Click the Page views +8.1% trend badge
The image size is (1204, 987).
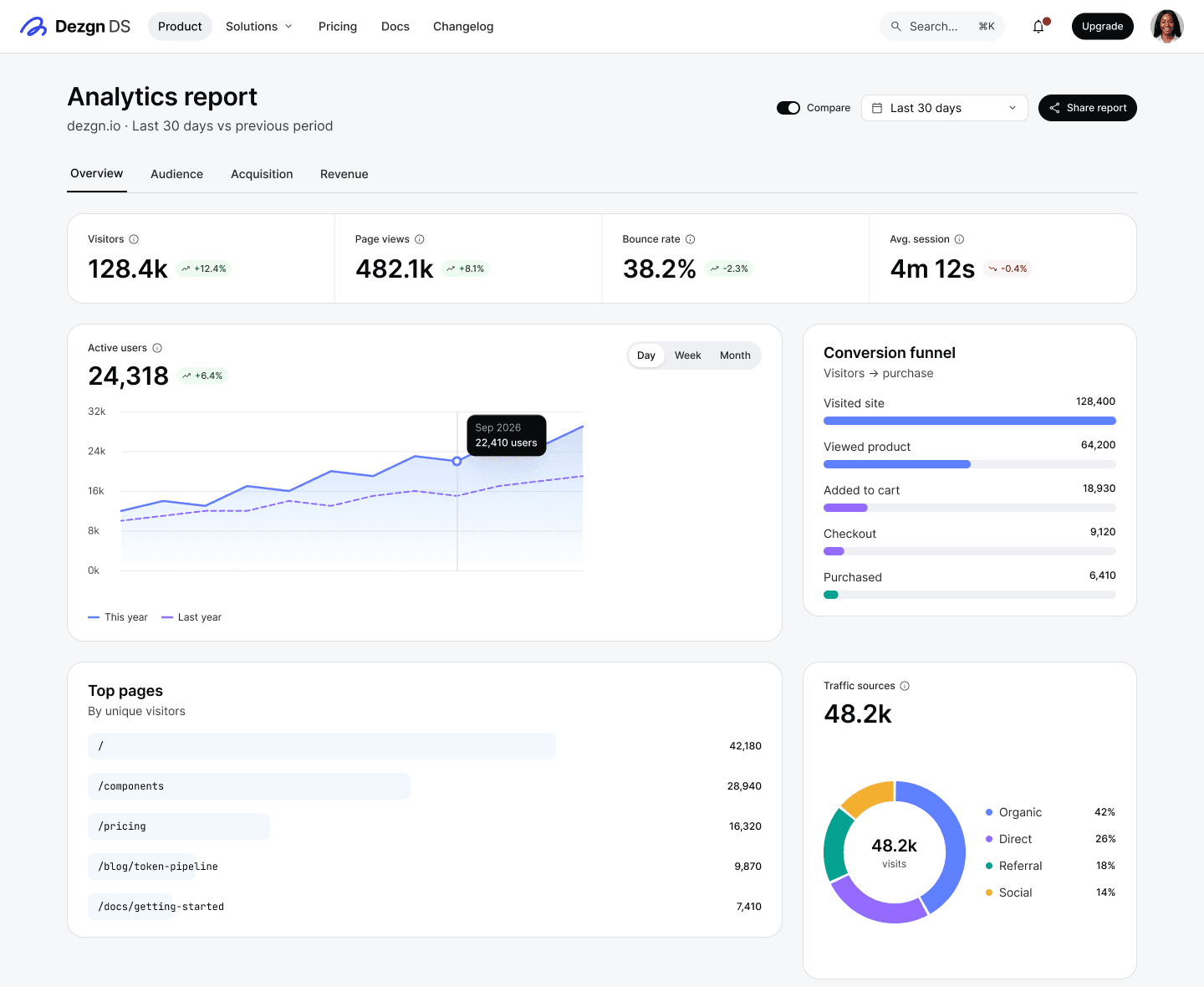point(465,268)
